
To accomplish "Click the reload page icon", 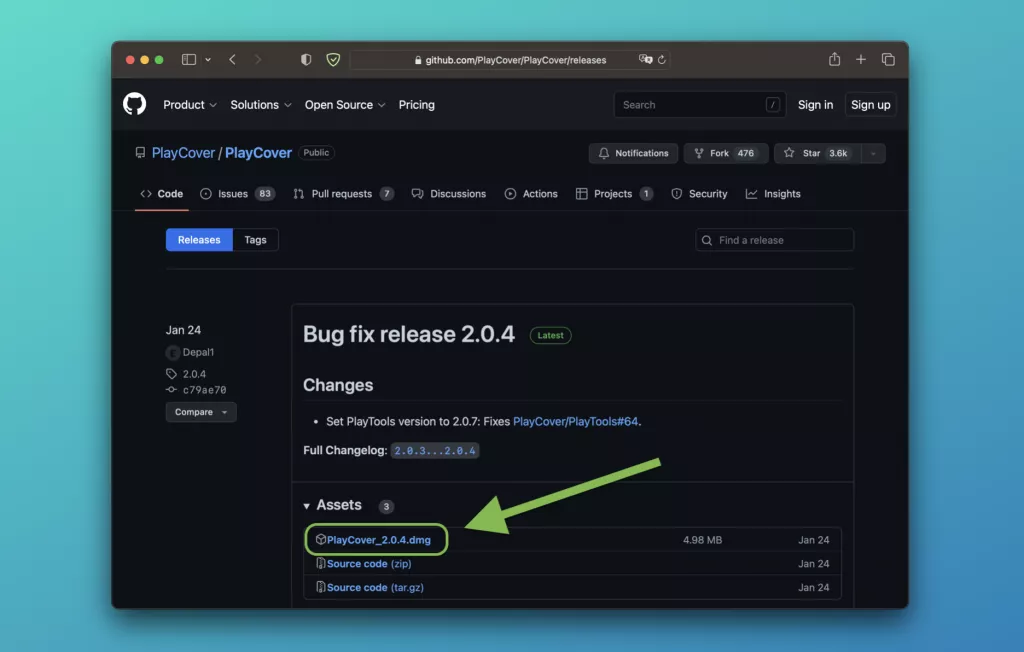I will (x=662, y=60).
